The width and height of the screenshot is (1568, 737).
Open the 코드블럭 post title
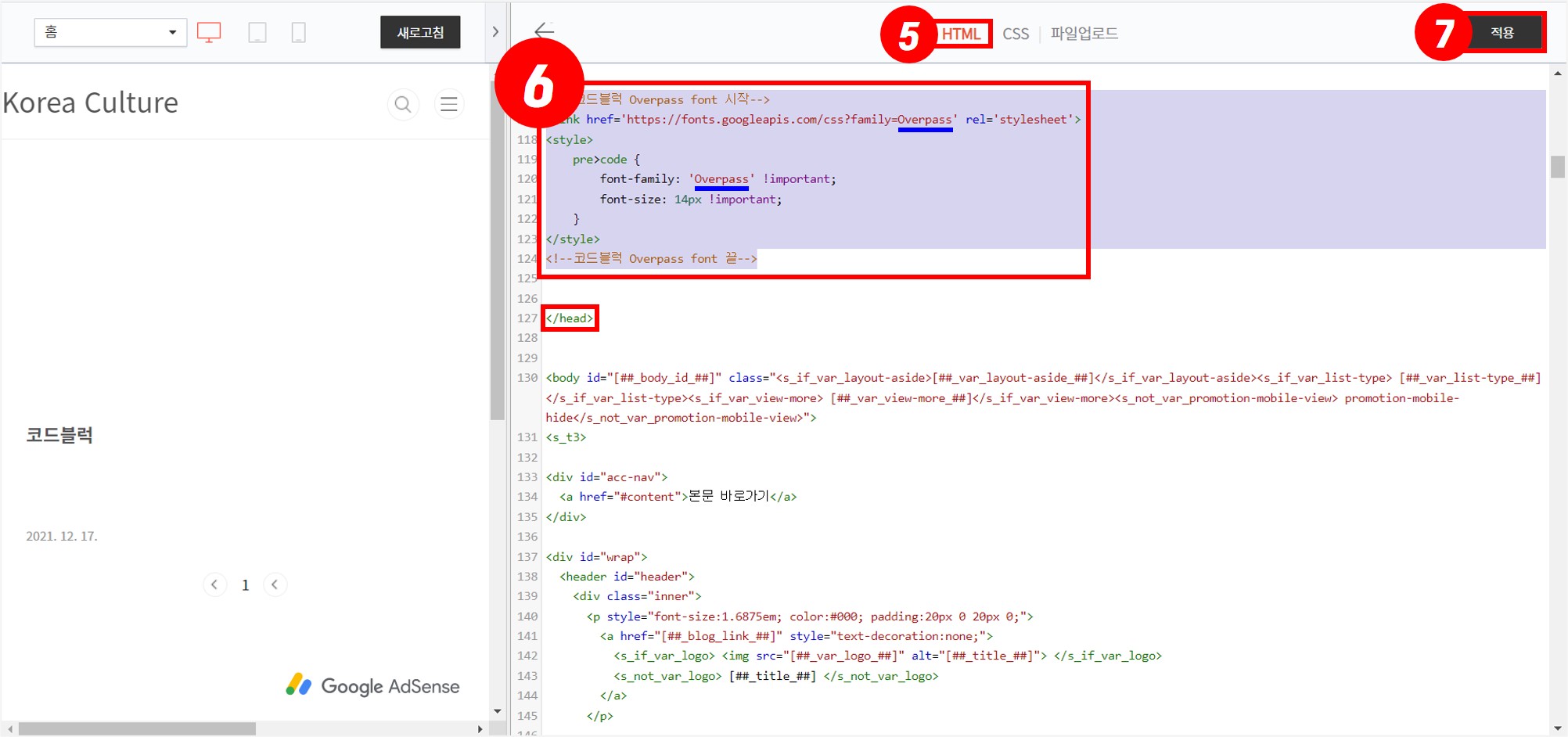coord(59,435)
